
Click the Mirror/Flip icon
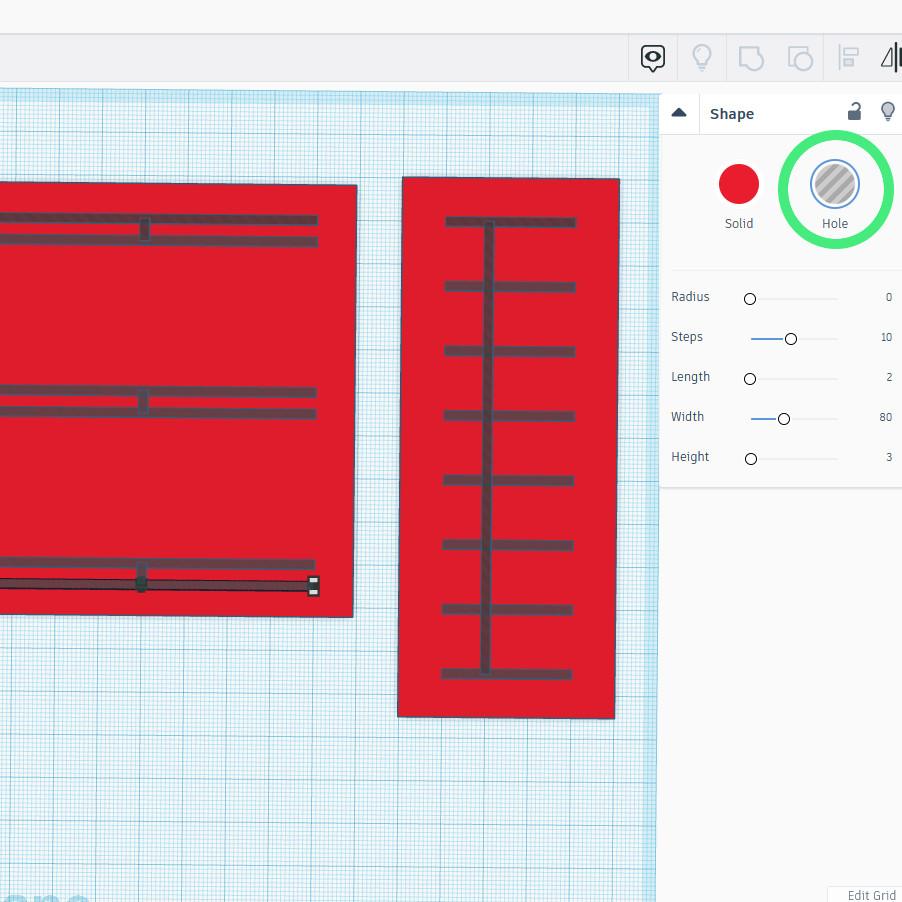(891, 58)
